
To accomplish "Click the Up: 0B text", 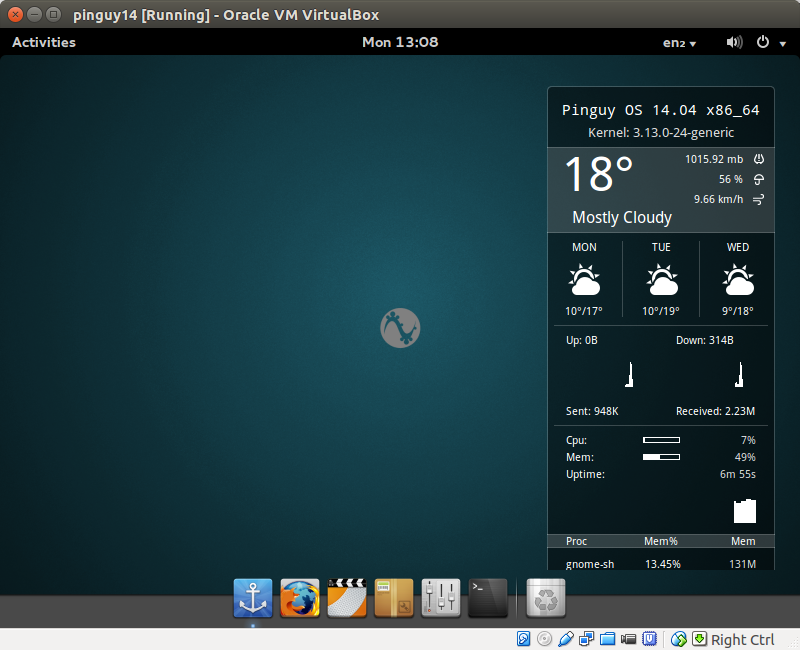I will tap(582, 340).
